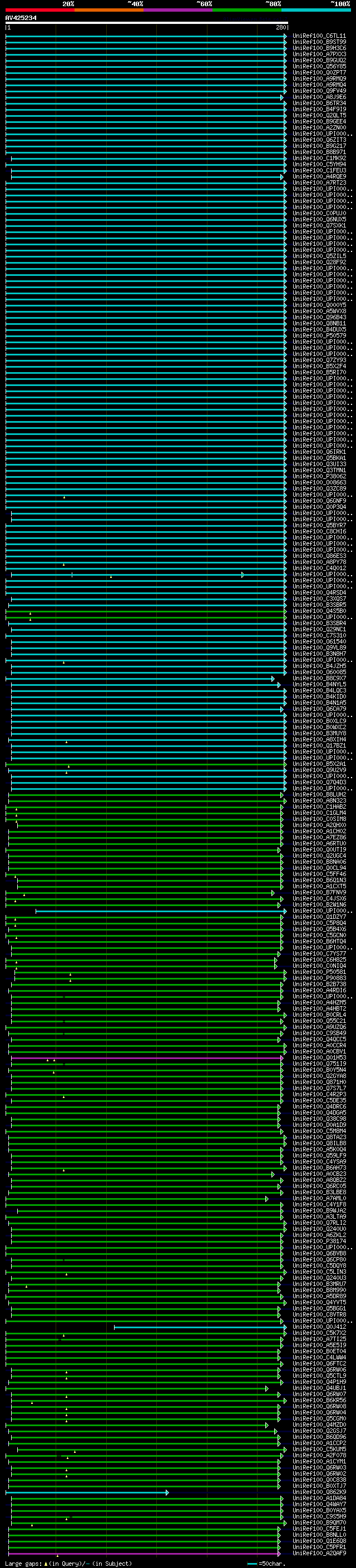Select label UniRef100_Q9FV49
Viewport: 356px width, 1568px height.
click(x=319, y=91)
